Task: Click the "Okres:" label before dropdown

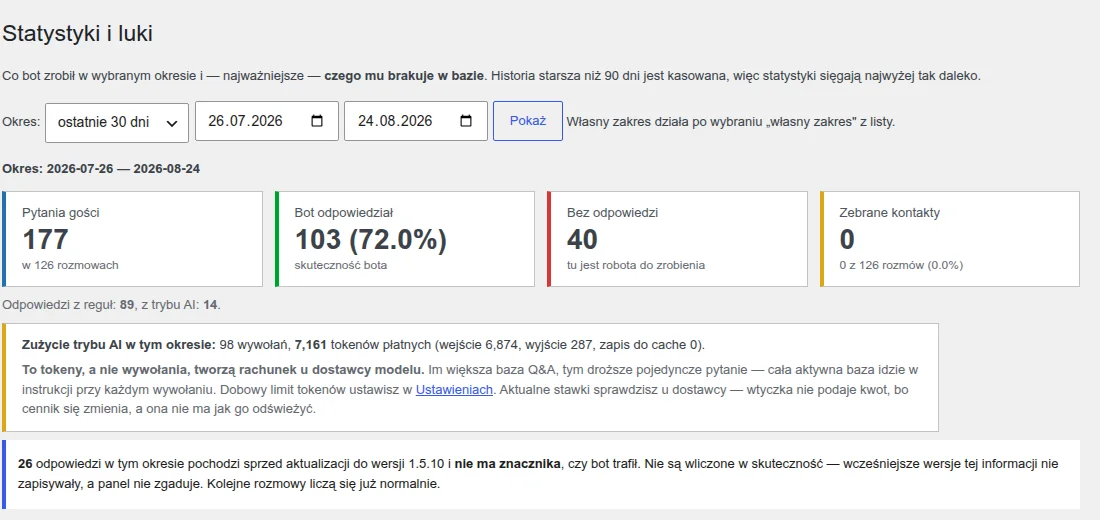Action: [21, 122]
